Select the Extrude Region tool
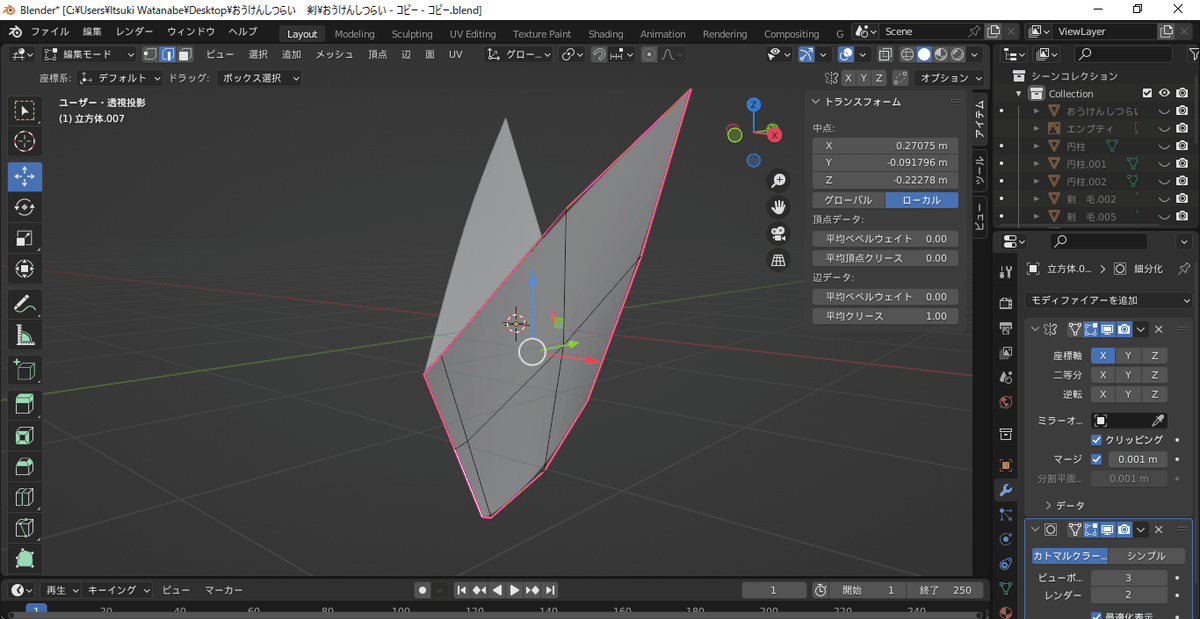 pos(25,404)
